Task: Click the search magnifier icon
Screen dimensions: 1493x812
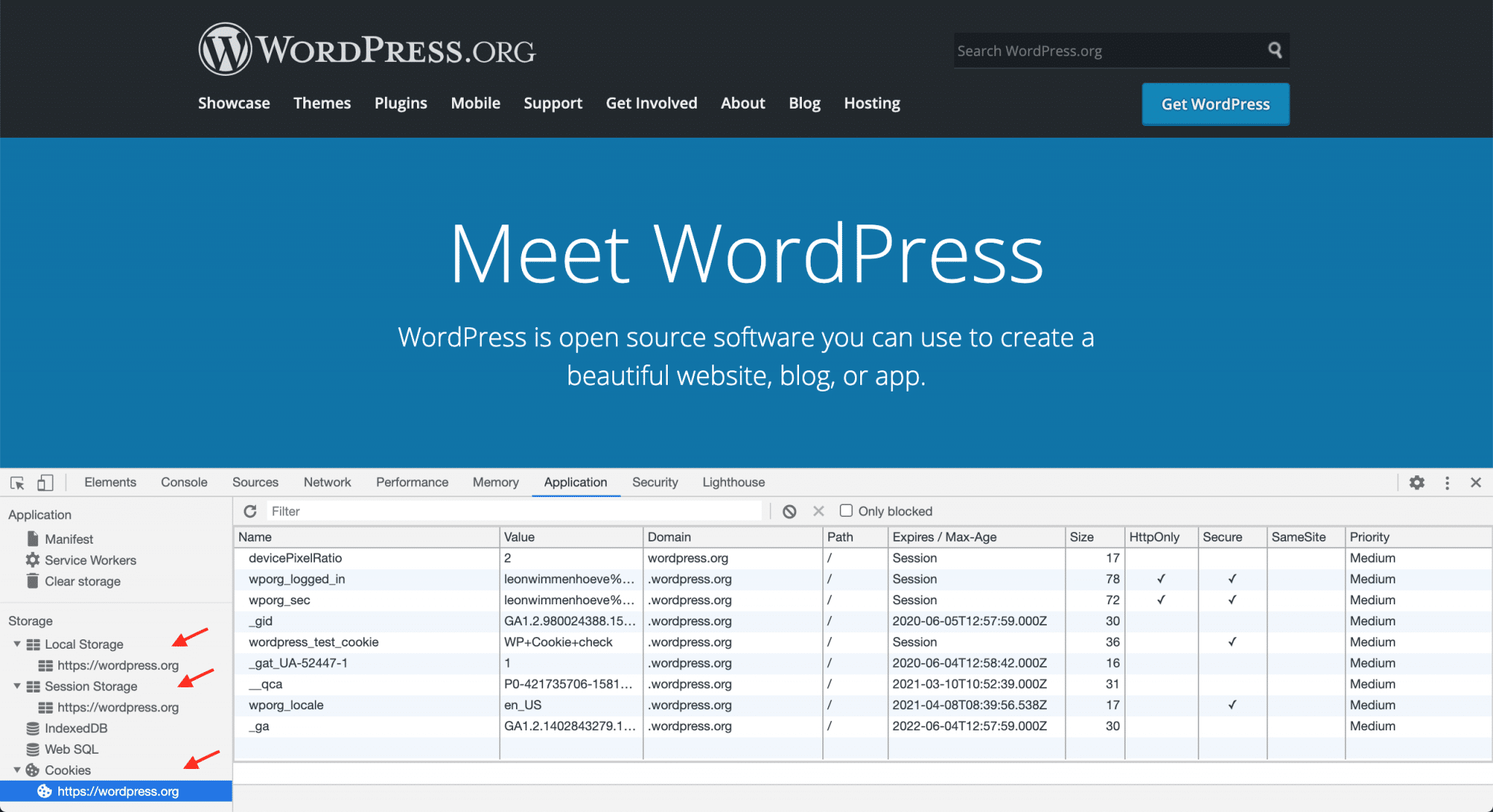Action: [1274, 50]
